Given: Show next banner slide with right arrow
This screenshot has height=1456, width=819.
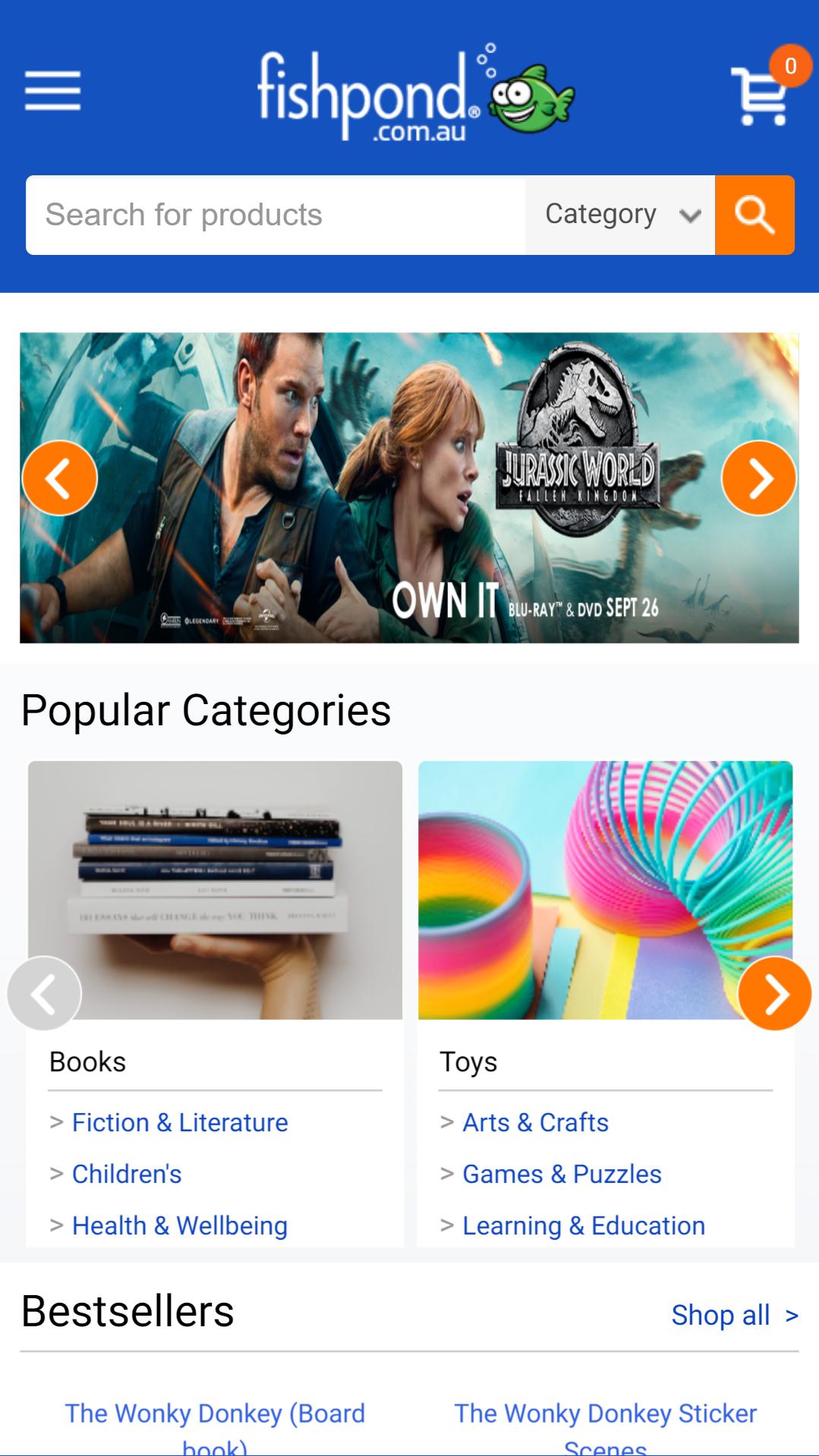Looking at the screenshot, I should pos(758,478).
